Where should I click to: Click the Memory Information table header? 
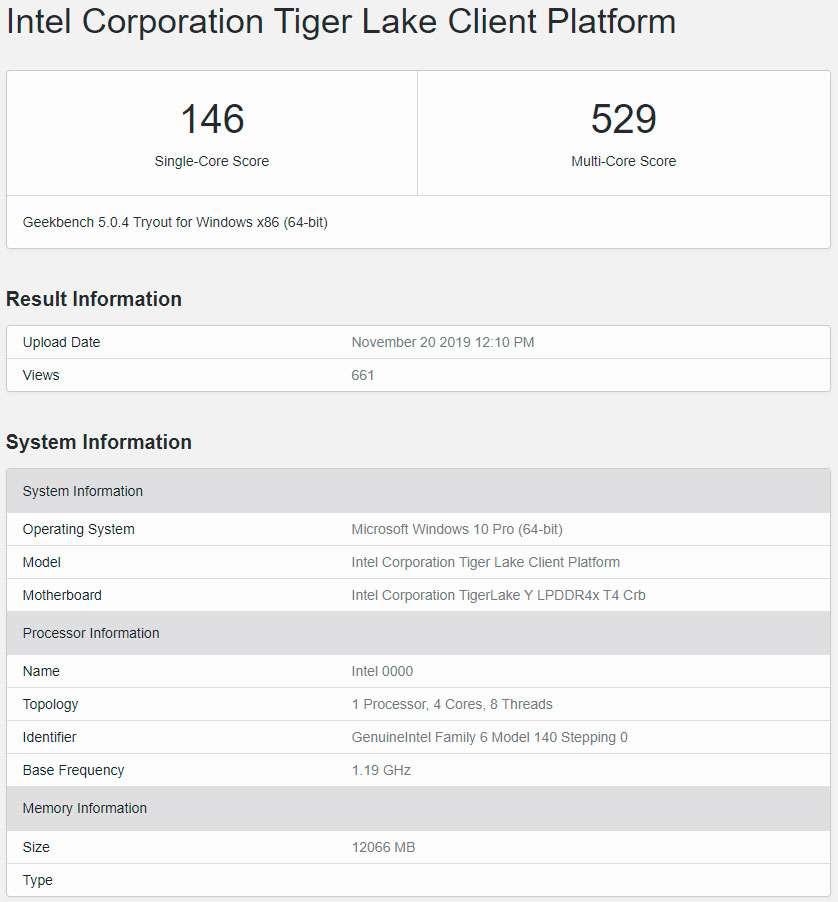pyautogui.click(x=418, y=808)
